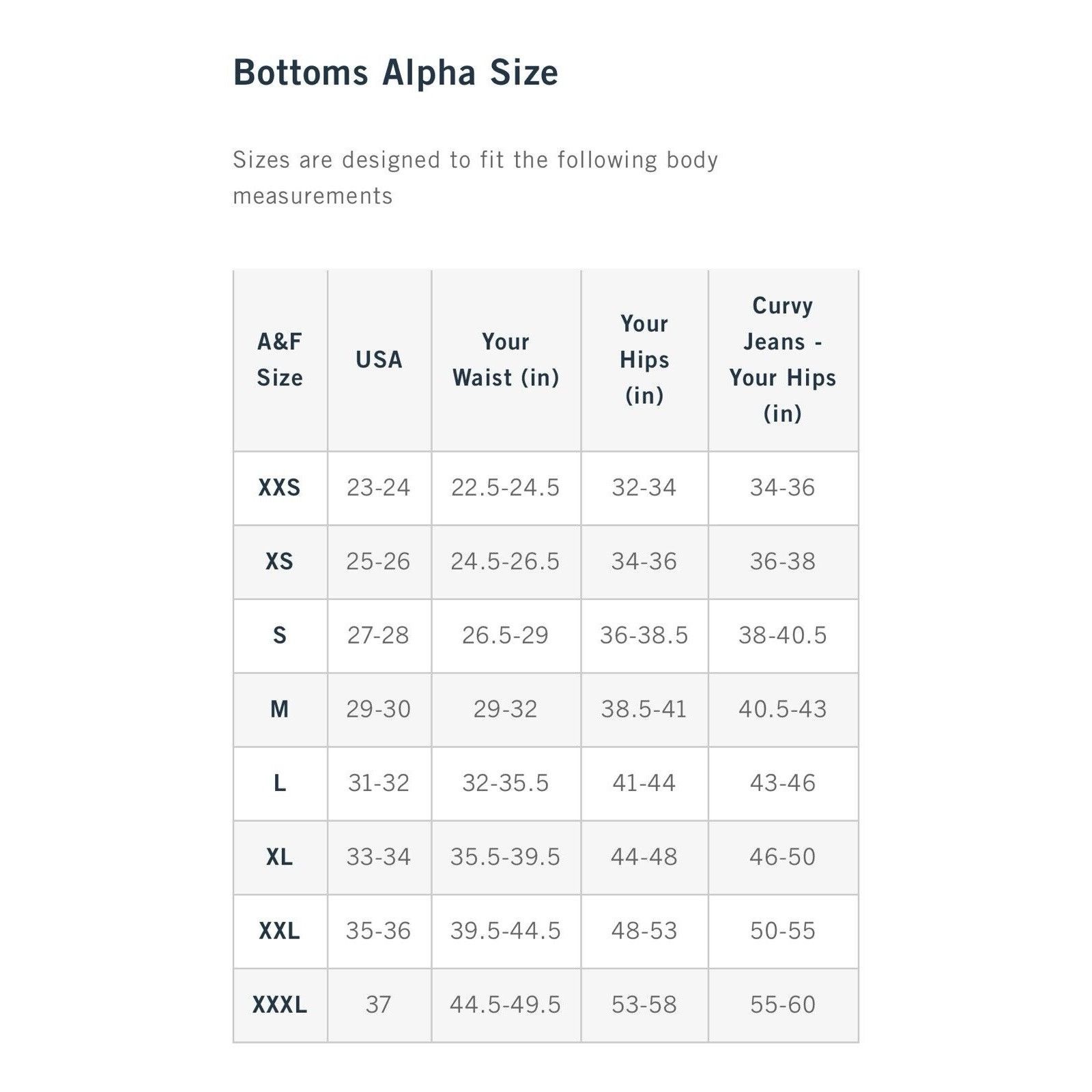Click the XXS size row label

point(280,487)
